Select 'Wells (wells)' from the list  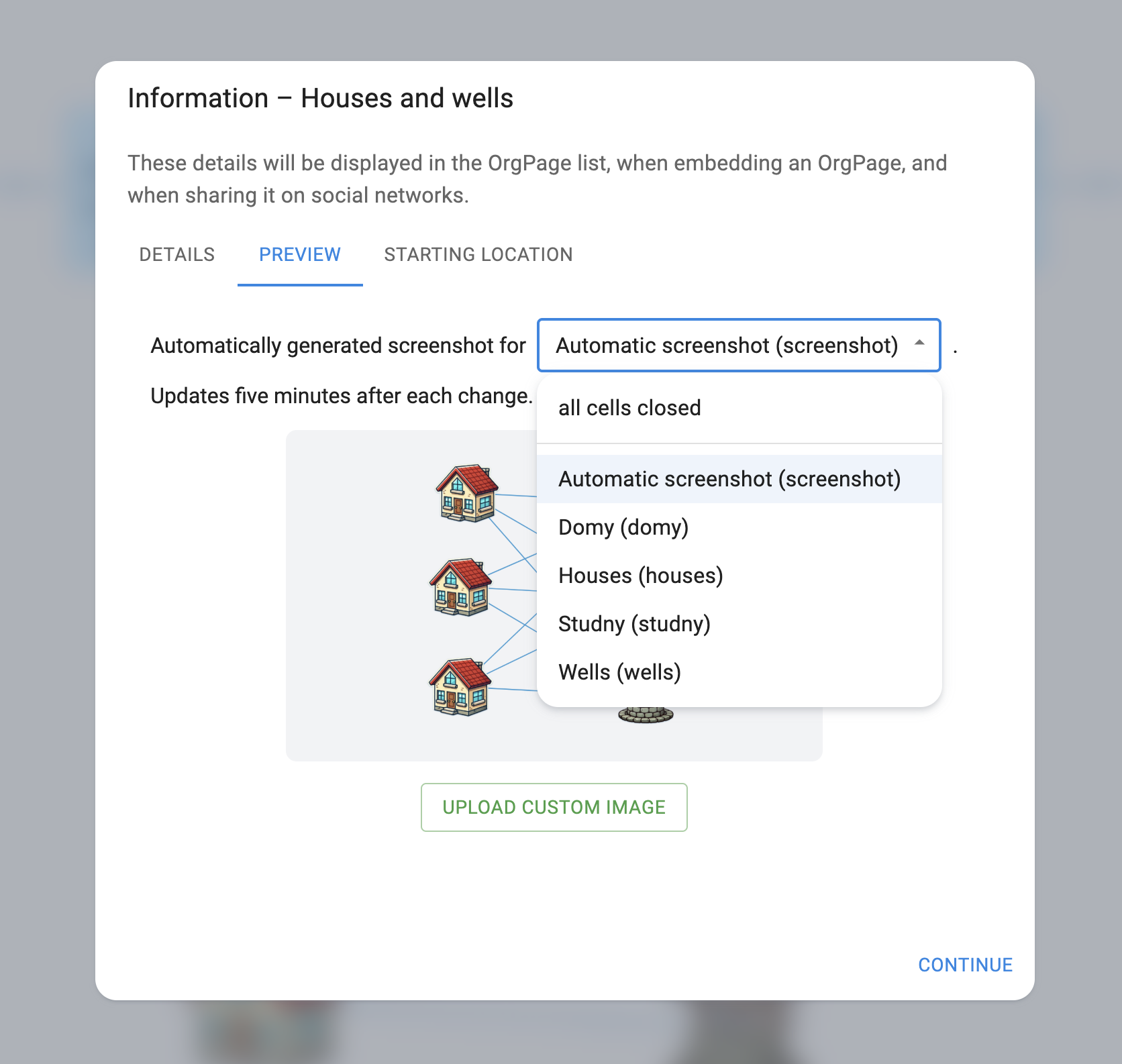click(619, 672)
